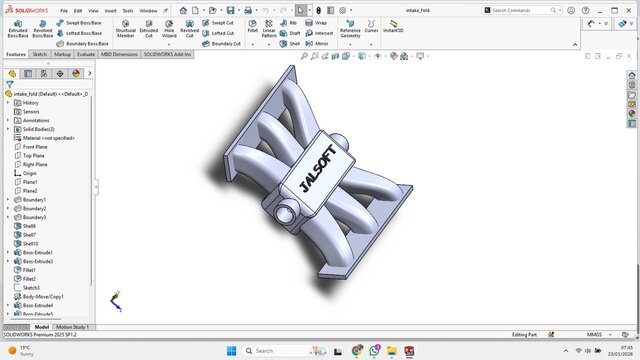Switch to the Motion Study 1 tab
Image resolution: width=640 pixels, height=360 pixels.
72,327
